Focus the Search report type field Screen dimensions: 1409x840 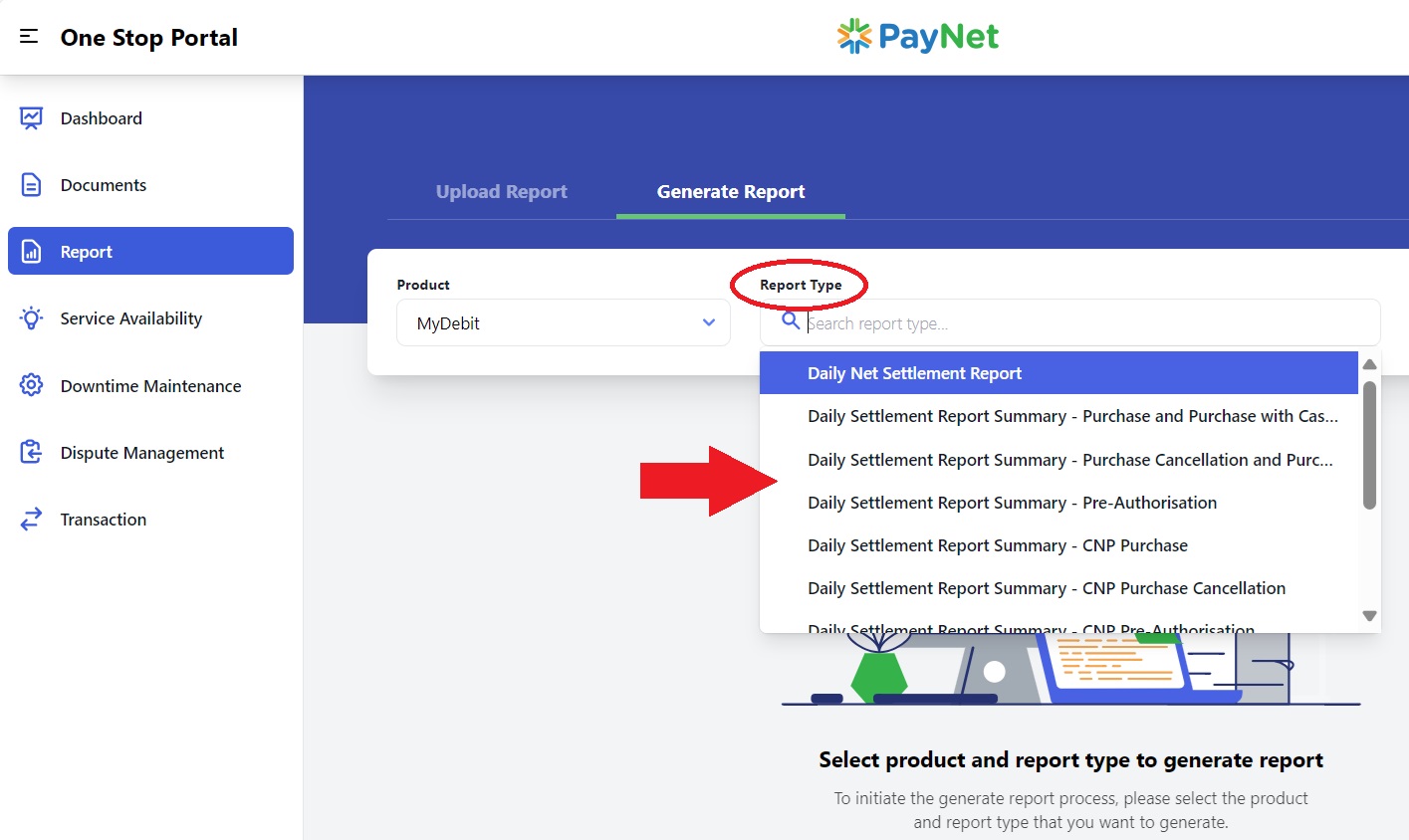(x=1069, y=322)
